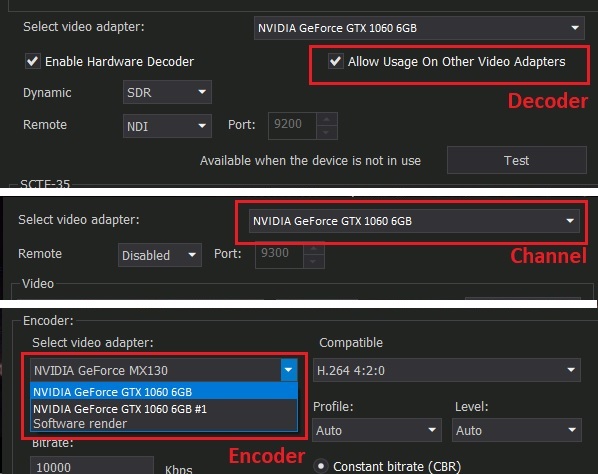
Task: Open Compatible H.264 4:2:0 dropdown
Action: (x=447, y=370)
